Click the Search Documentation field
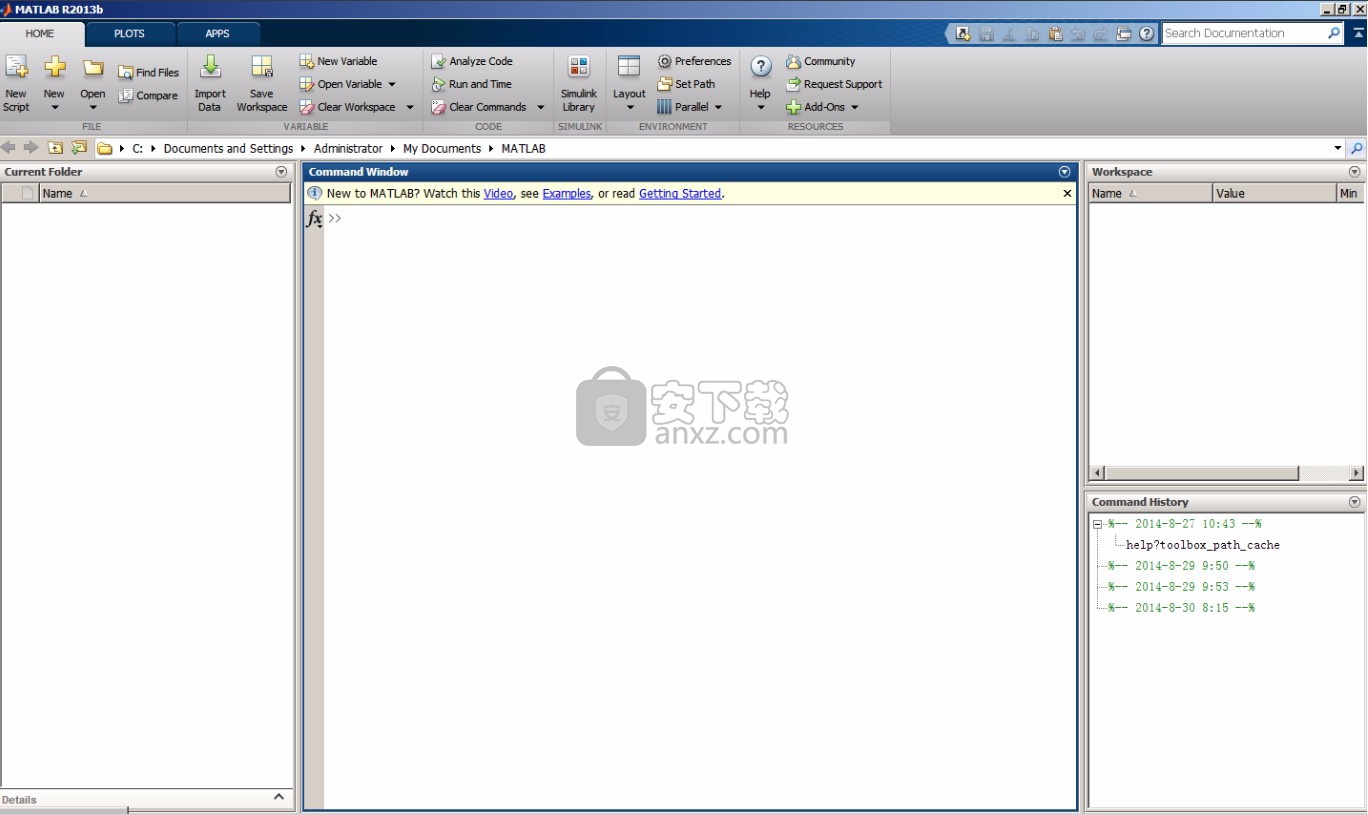Viewport: 1368px width, 815px height. click(x=1244, y=33)
